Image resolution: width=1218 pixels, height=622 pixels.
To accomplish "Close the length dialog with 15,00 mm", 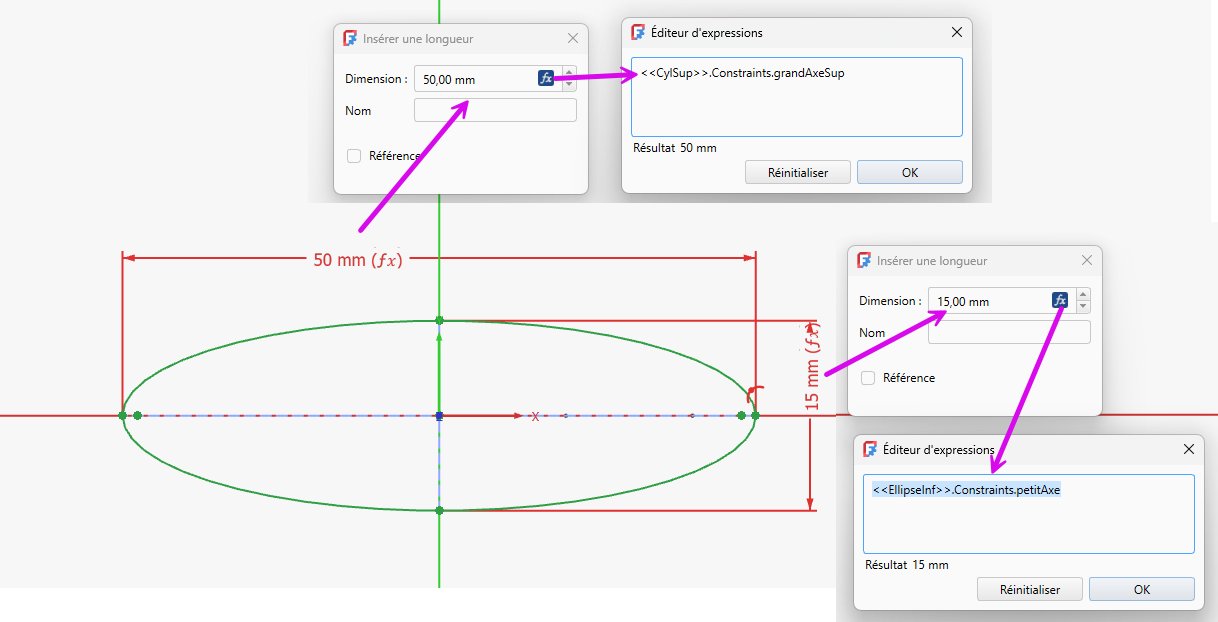I will [1087, 261].
